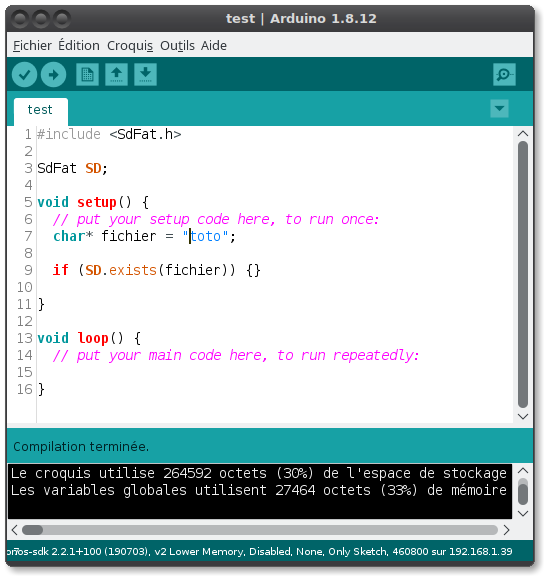Click 'void setup() {' line

coord(93,202)
